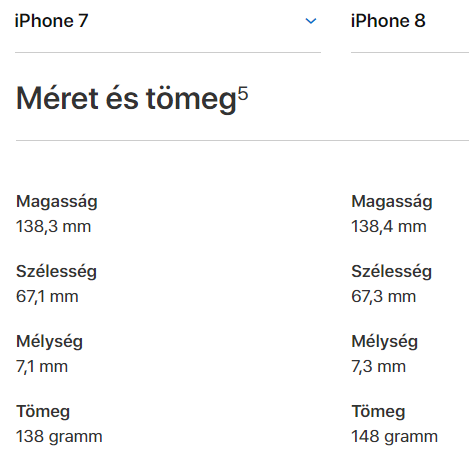
Task: Select the 7,1 mm depth value
Action: click(x=42, y=367)
